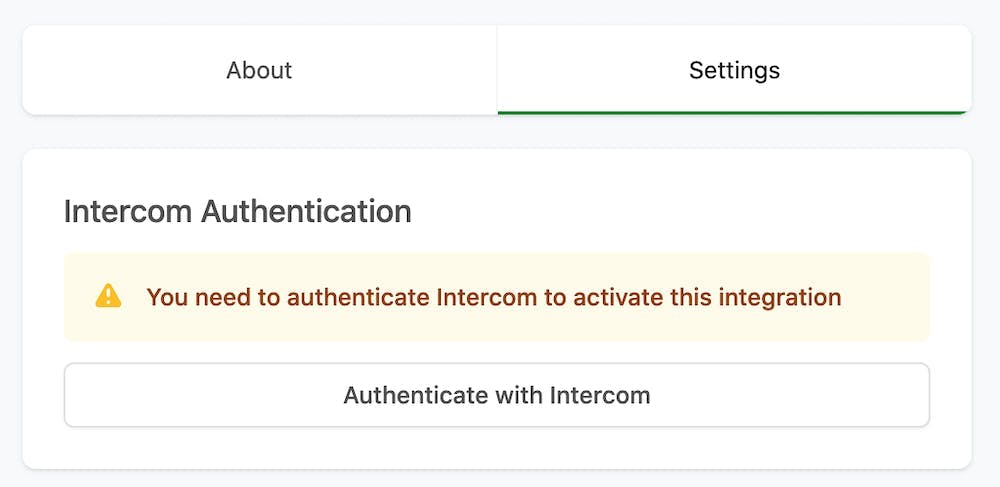Switch to the About tab
The height and width of the screenshot is (487, 1000).
(x=259, y=70)
